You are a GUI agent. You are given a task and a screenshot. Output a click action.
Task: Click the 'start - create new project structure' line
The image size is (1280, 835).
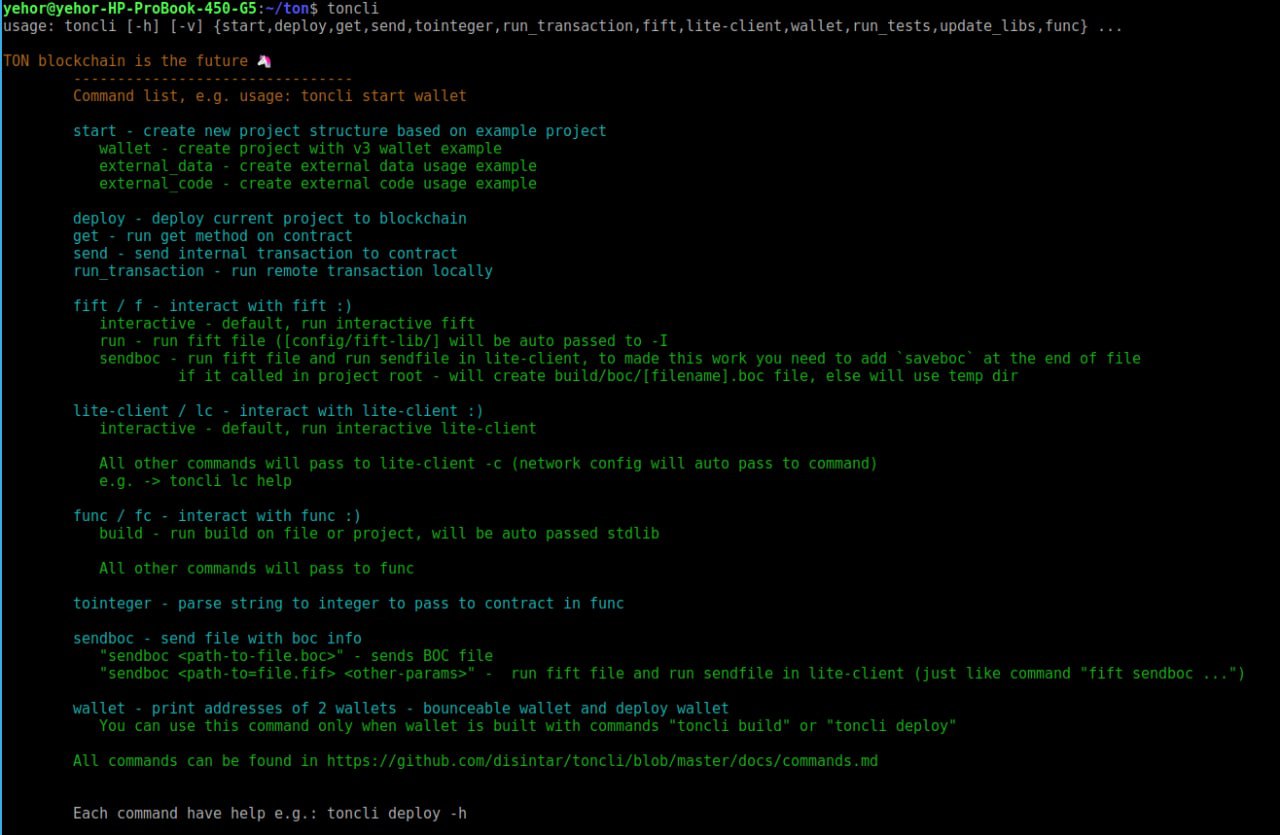point(340,131)
